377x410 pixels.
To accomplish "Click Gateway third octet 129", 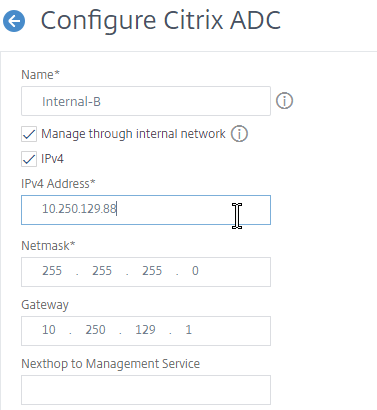I will (x=145, y=330).
